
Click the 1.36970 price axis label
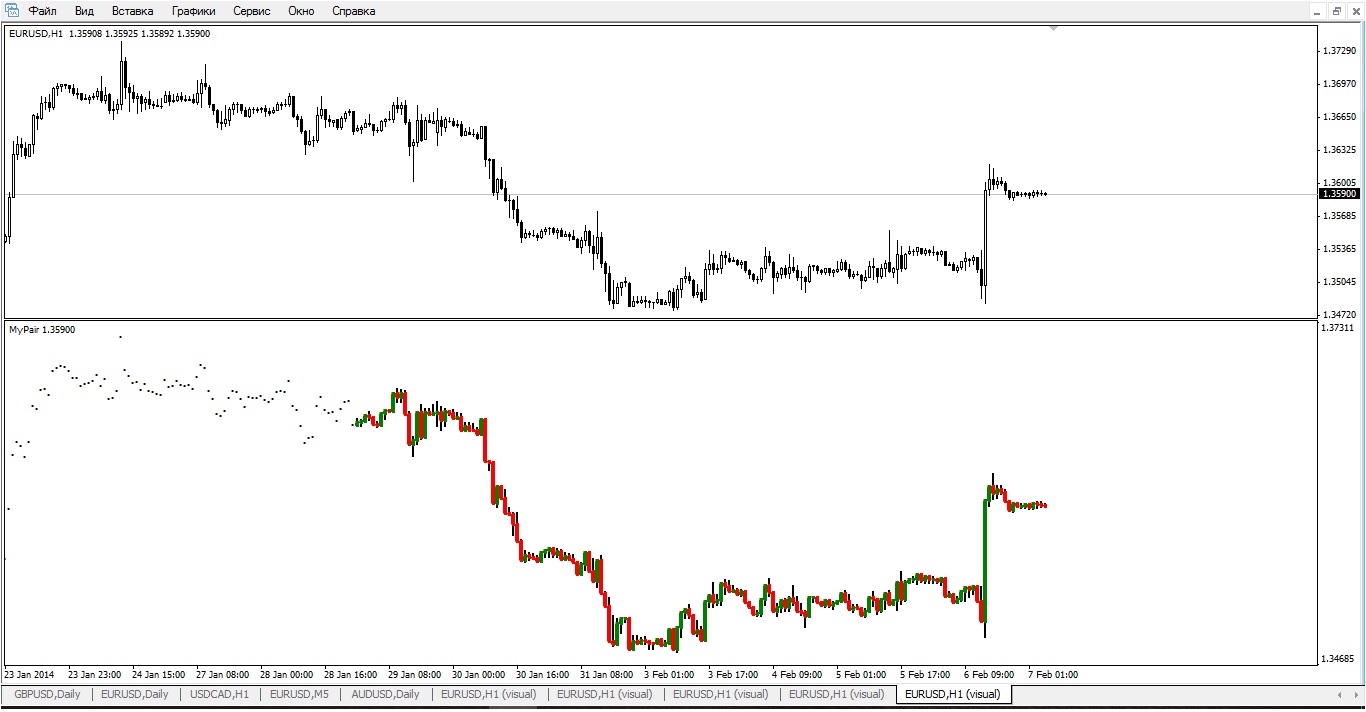[x=1339, y=84]
